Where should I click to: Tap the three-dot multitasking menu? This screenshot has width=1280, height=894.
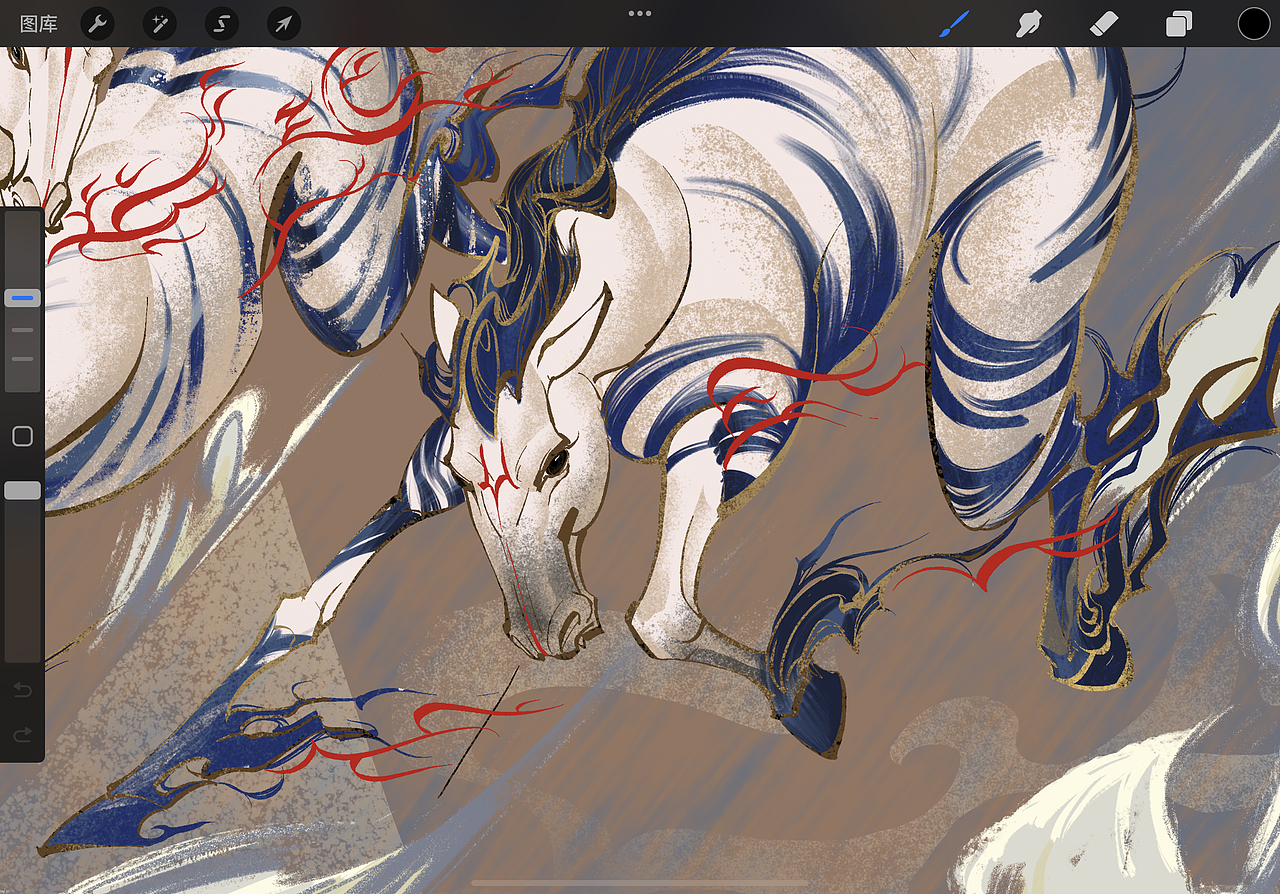[640, 13]
